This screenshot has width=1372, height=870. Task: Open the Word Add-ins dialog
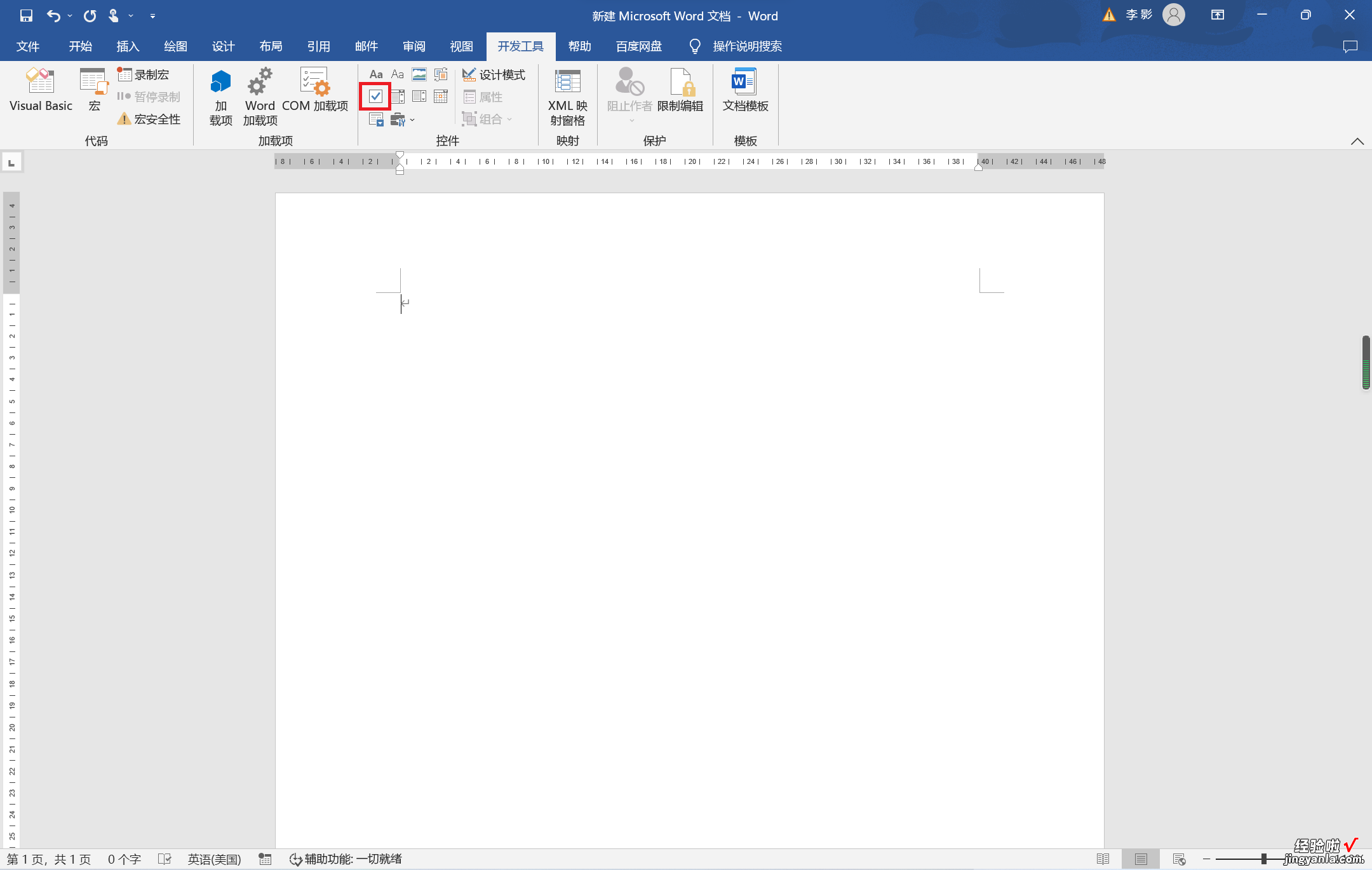coord(260,97)
